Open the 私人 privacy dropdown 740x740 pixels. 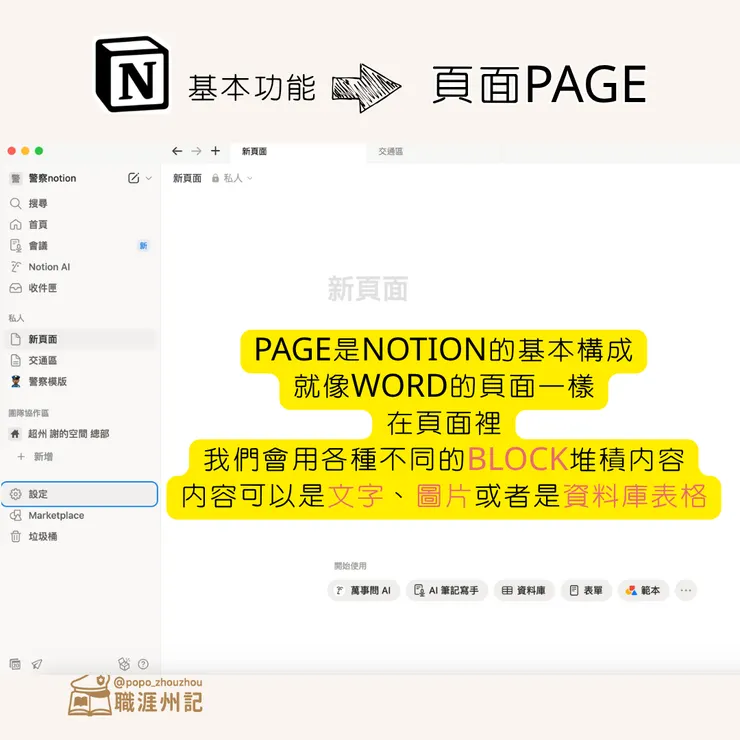[x=232, y=178]
